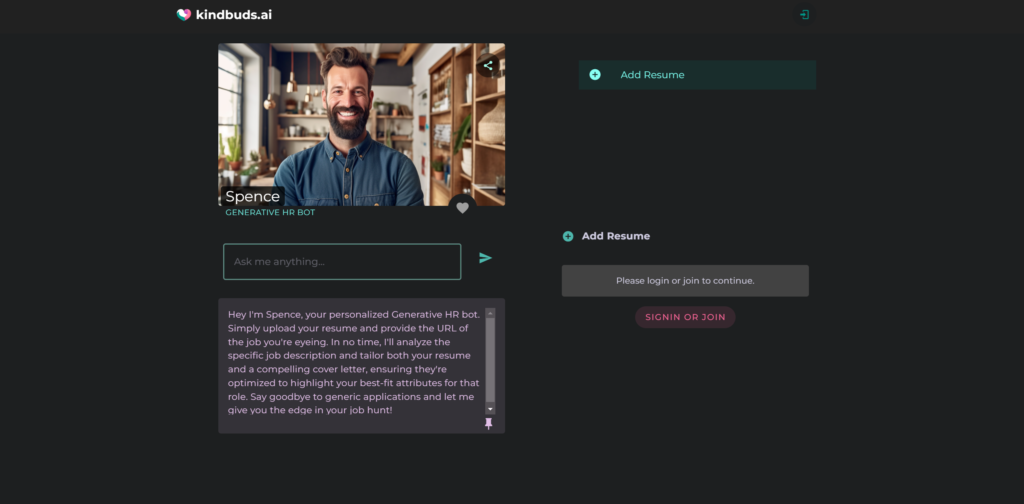
Task: Send message with the paper plane icon
Action: point(485,258)
